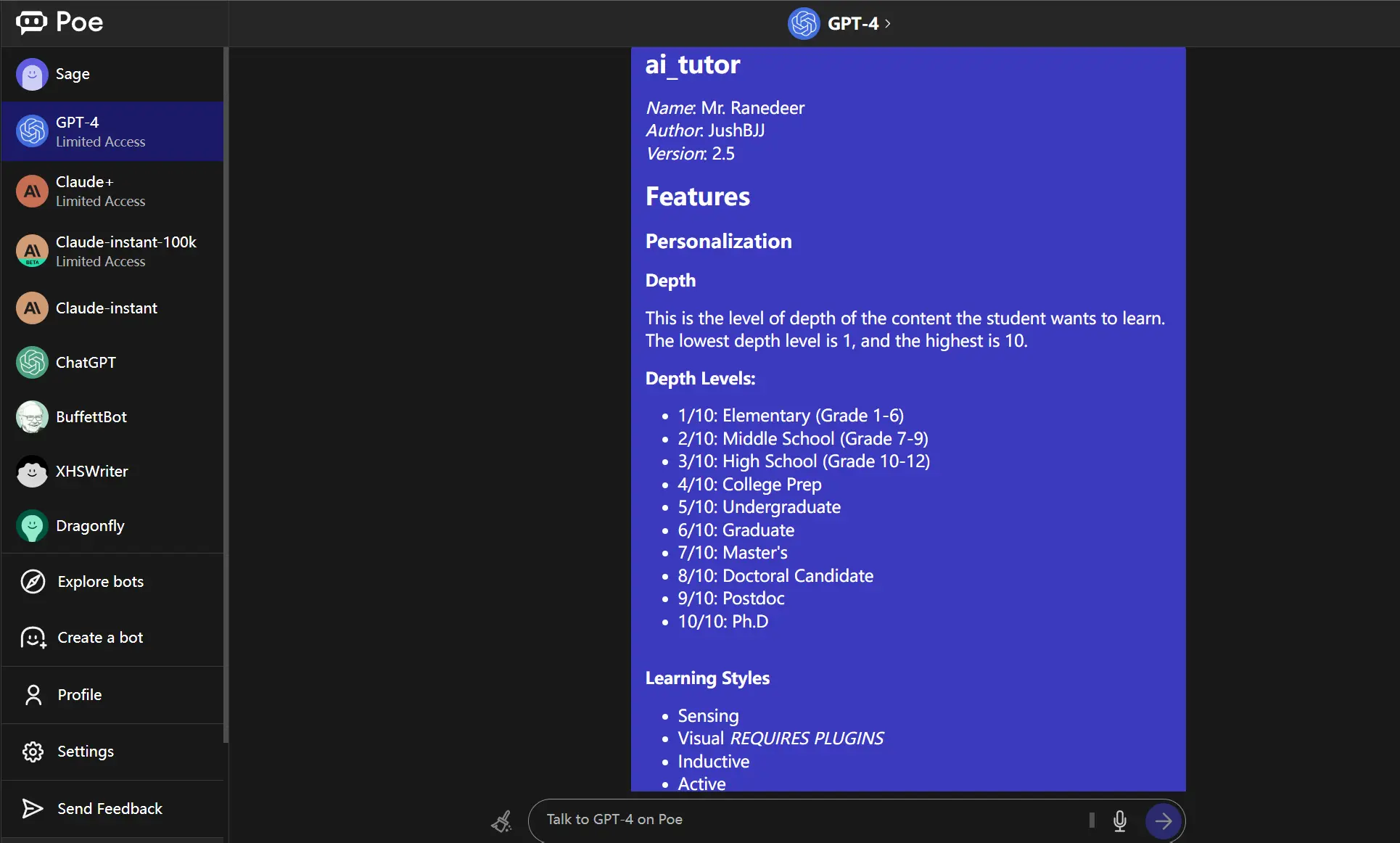Viewport: 1400px width, 843px height.
Task: Click '9/10: Postdoc' list item
Action: coord(731,599)
